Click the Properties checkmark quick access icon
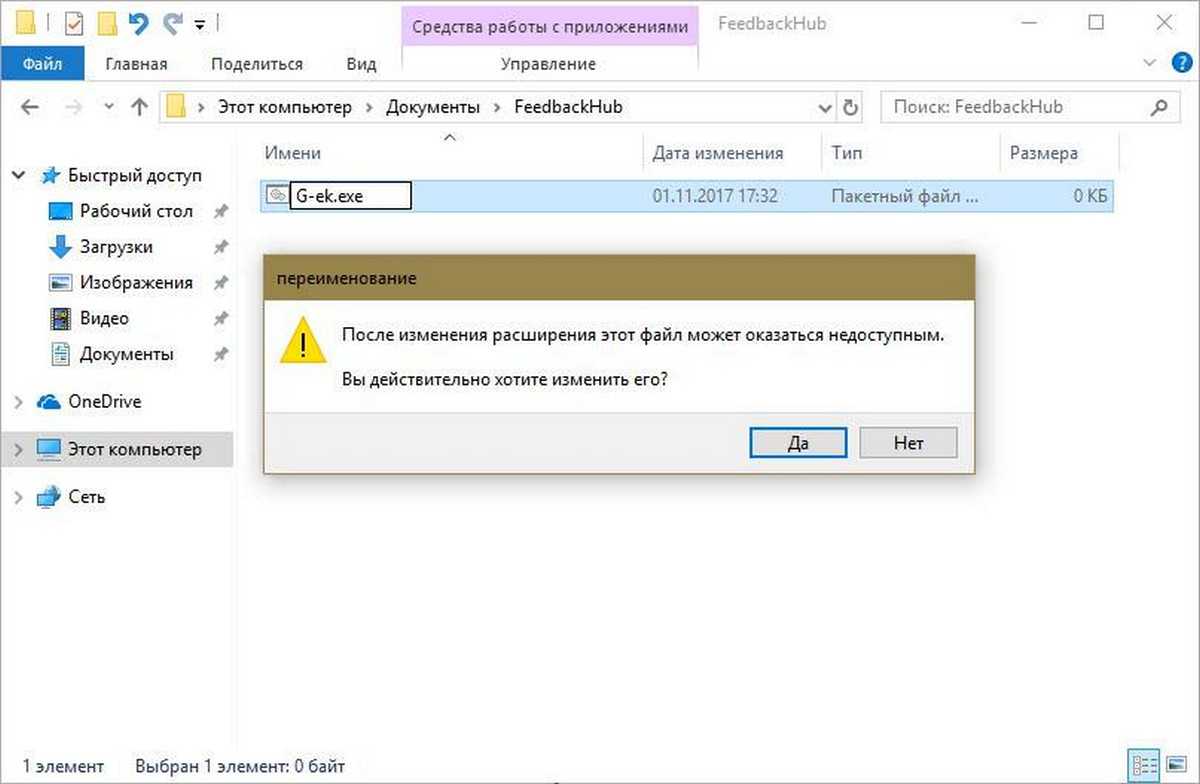 point(74,22)
